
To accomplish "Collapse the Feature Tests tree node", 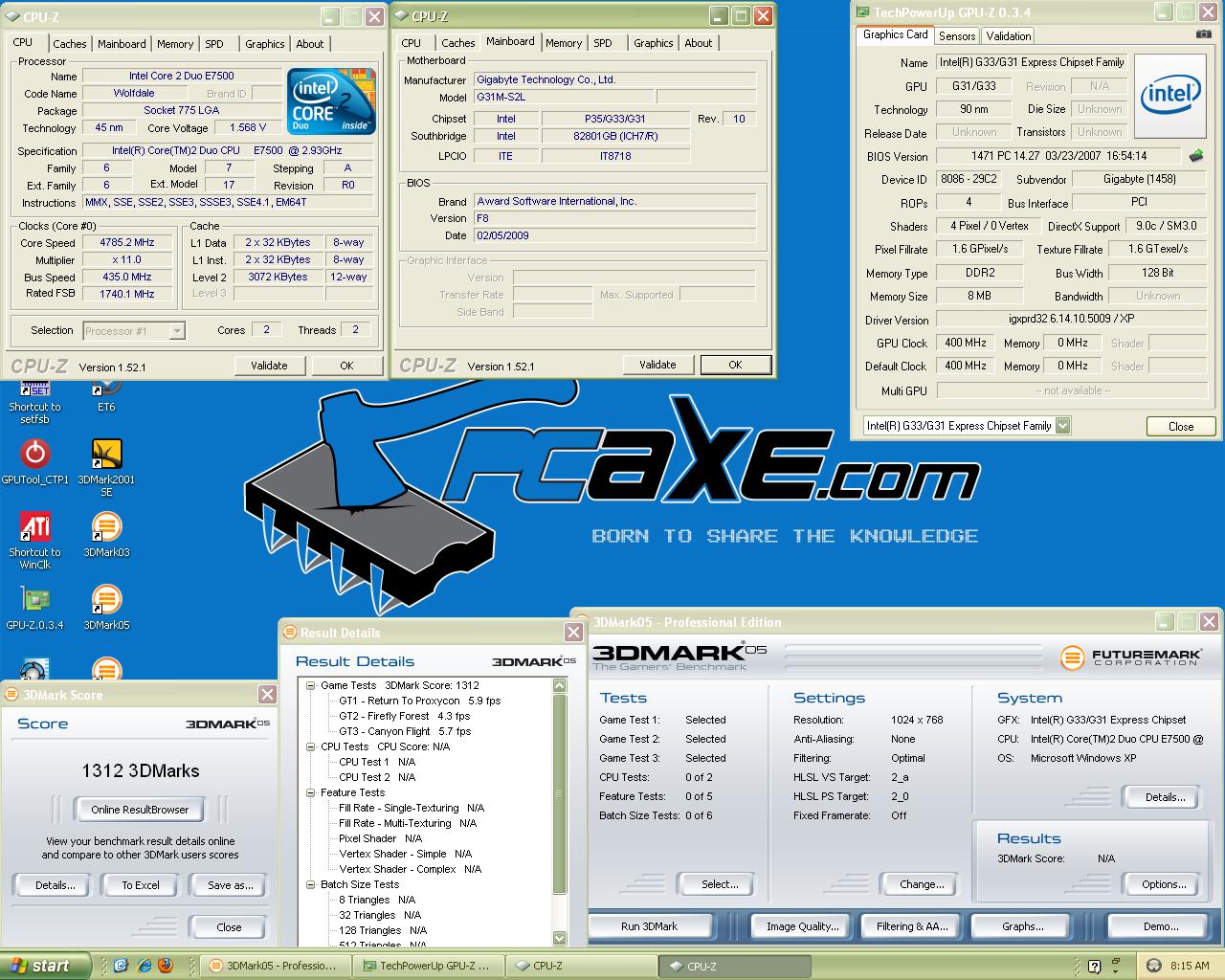I will [311, 792].
